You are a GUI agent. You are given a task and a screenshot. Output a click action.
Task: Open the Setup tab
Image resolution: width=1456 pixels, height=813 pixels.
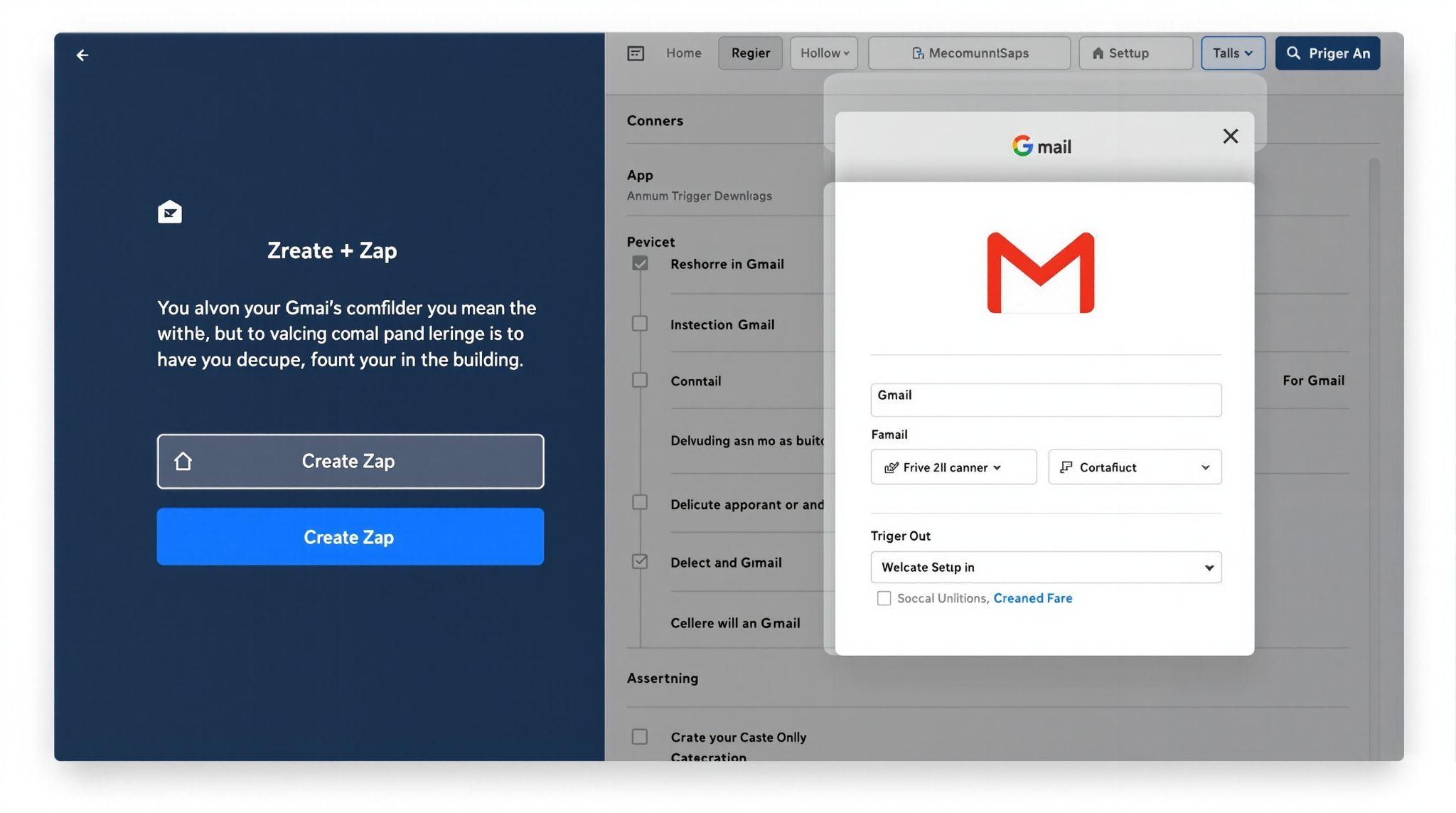point(1135,53)
